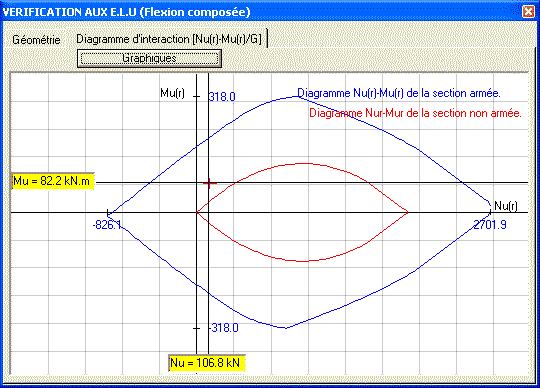Screen dimensions: 540x388
Task: Switch to the Géométrie tab
Action: [x=36, y=40]
